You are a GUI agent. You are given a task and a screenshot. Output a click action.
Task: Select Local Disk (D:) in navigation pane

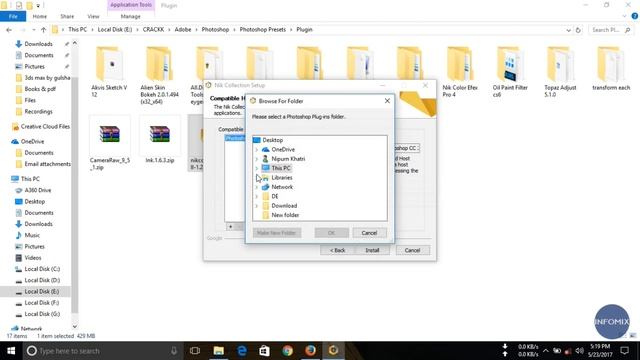pyautogui.click(x=42, y=280)
